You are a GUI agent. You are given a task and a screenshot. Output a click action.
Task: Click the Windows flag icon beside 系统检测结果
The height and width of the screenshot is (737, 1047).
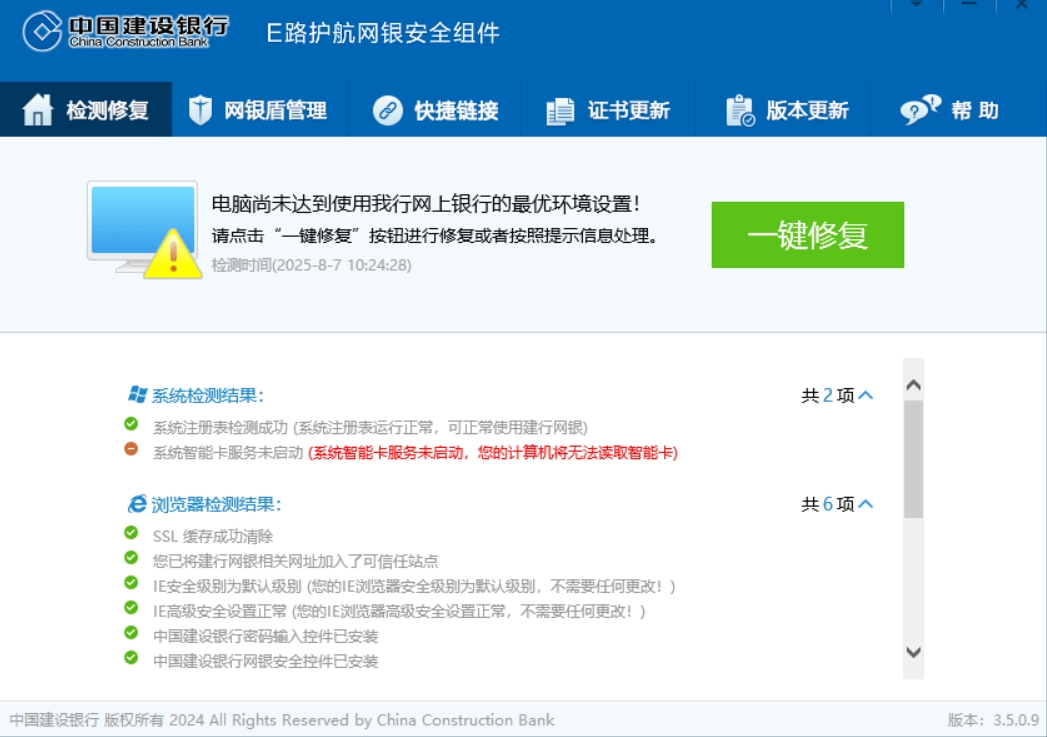click(138, 395)
